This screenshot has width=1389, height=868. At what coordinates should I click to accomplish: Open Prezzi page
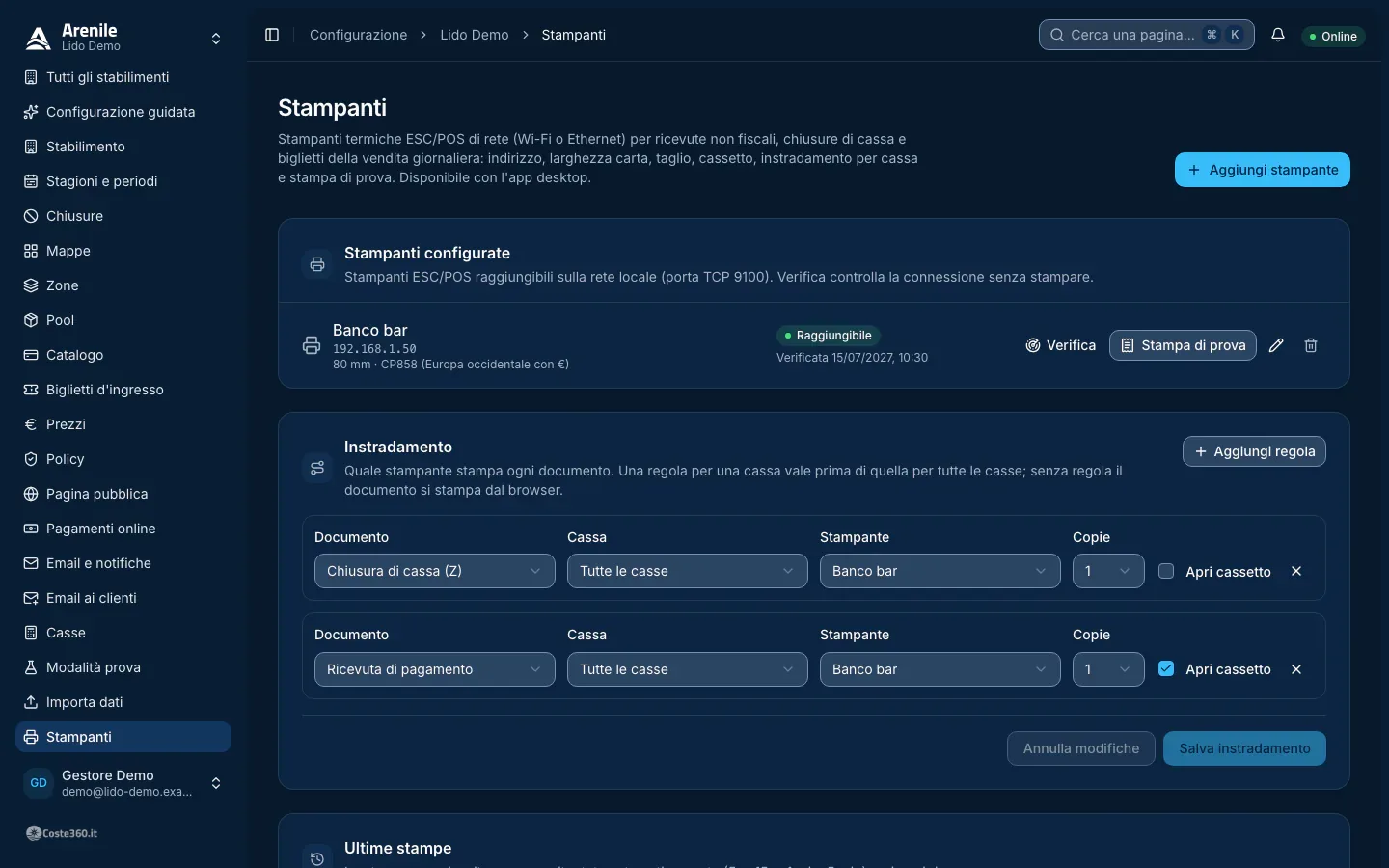point(123,424)
